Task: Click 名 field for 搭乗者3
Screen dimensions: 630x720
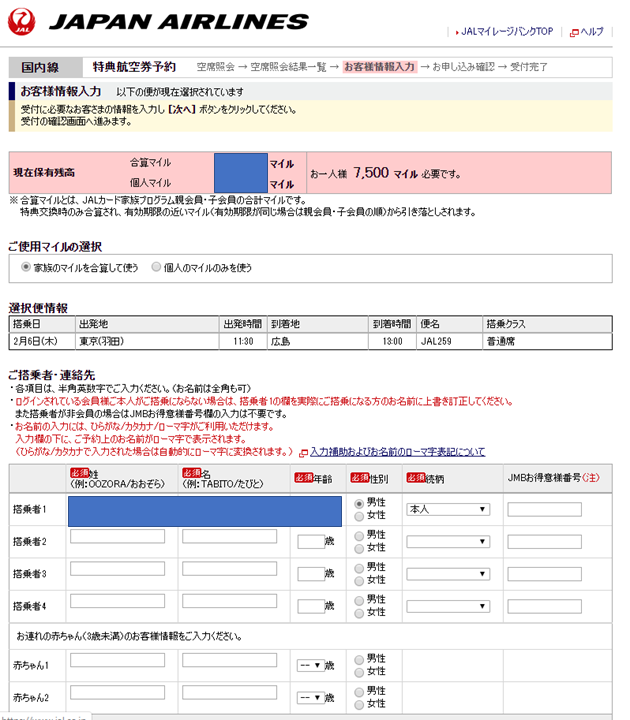Action: pos(230,568)
